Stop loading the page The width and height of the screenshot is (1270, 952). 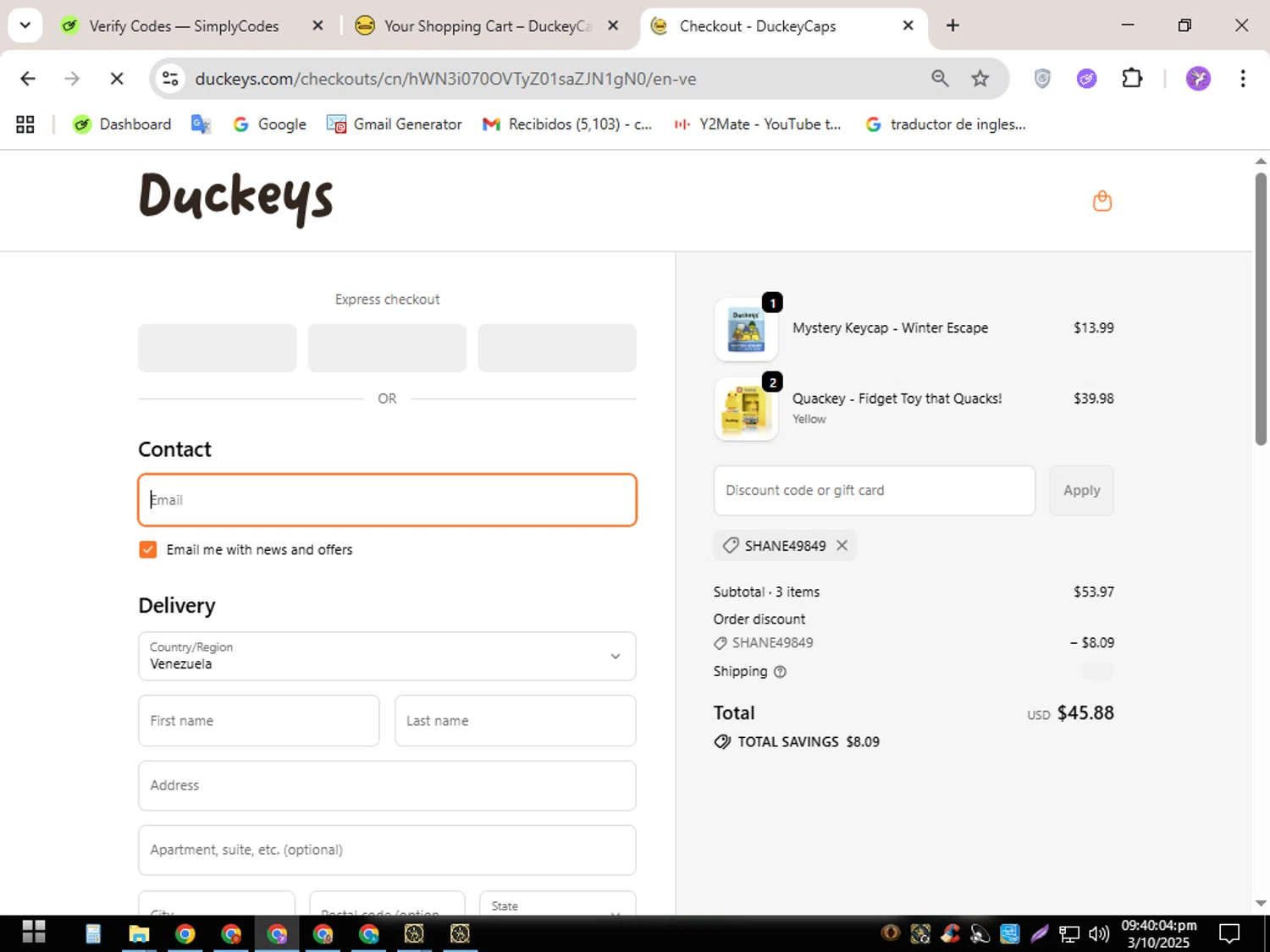(117, 79)
